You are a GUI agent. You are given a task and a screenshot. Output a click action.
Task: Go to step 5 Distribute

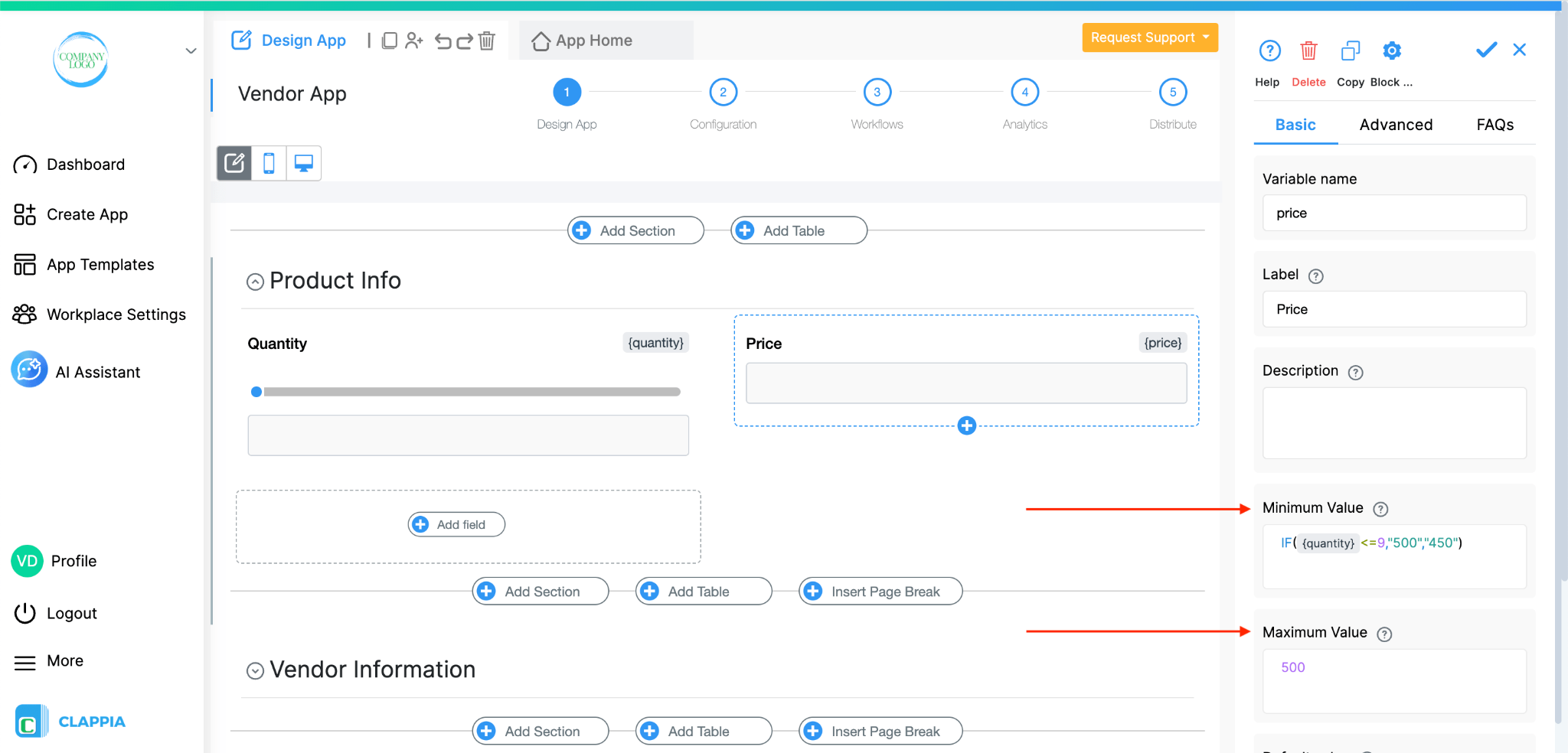(x=1172, y=93)
